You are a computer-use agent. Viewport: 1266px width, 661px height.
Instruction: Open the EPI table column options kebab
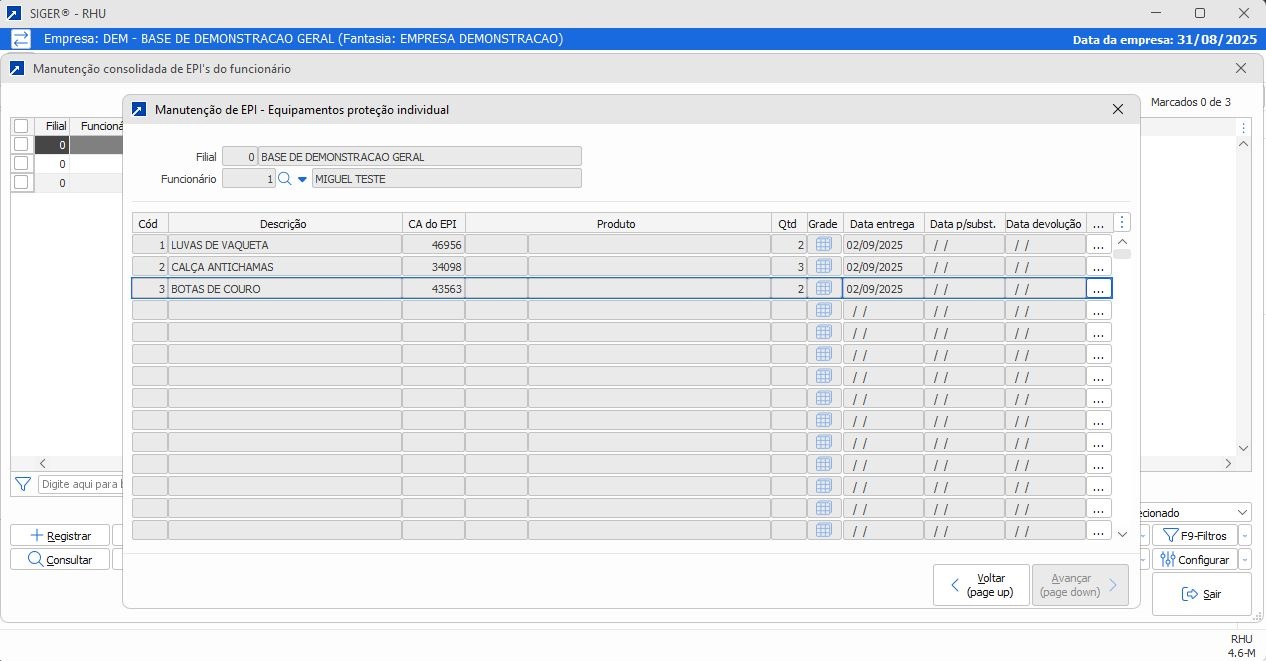1122,223
